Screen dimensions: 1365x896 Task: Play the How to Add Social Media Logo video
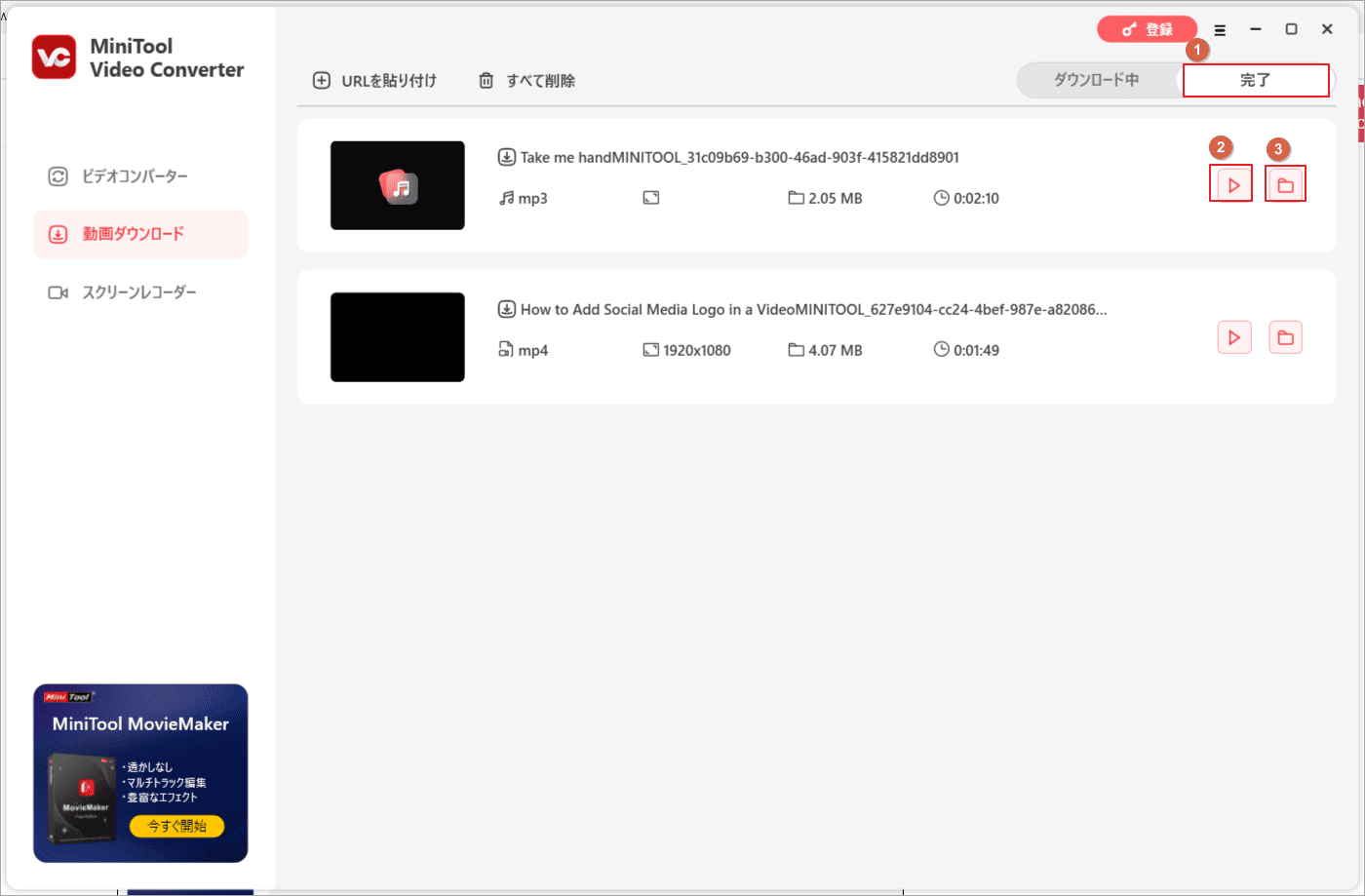tap(1233, 337)
